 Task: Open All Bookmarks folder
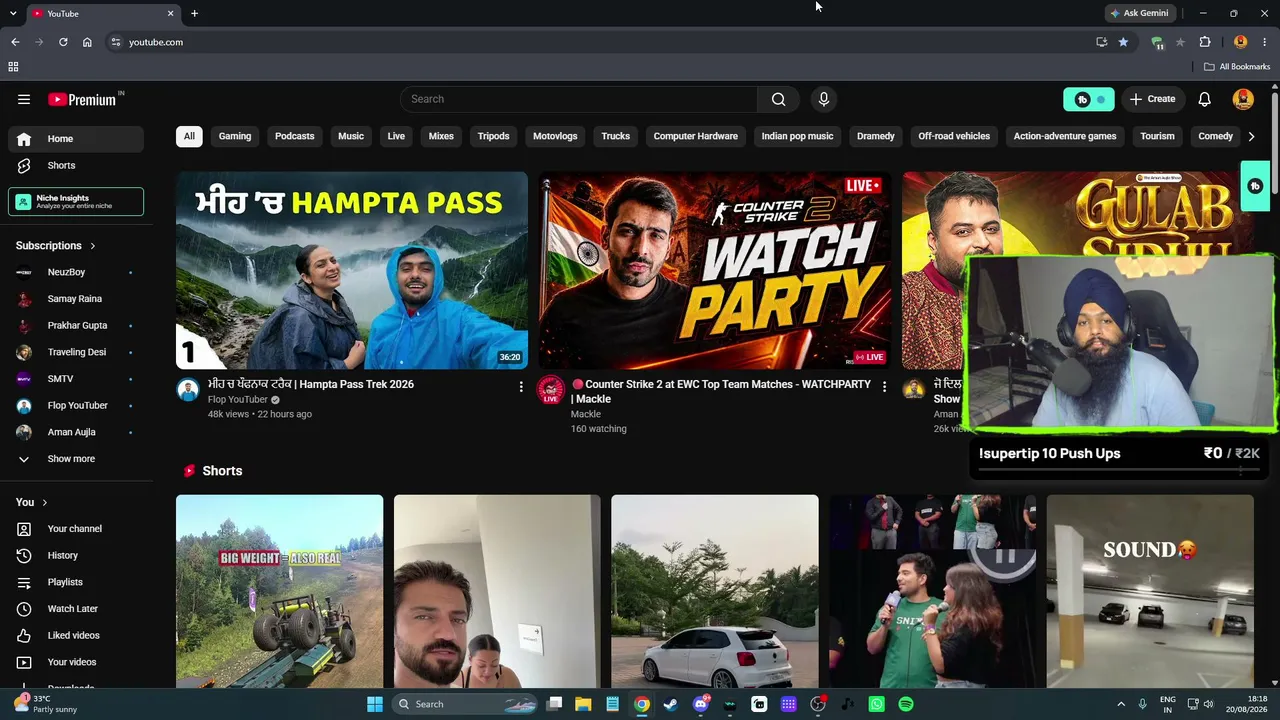1237,67
